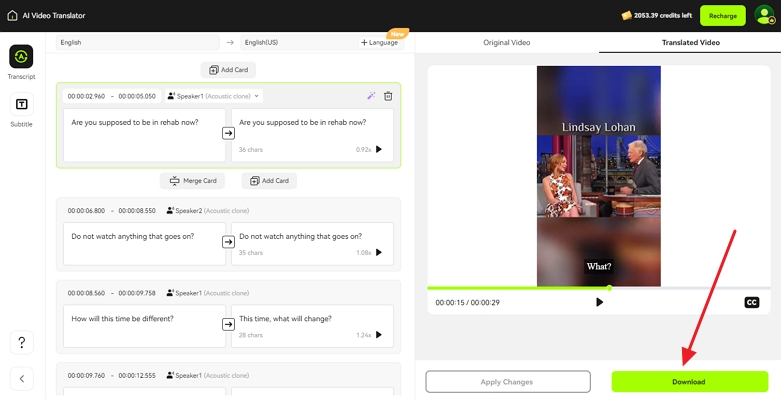This screenshot has width=781, height=400.
Task: Switch to Translated Video tab
Action: point(690,42)
